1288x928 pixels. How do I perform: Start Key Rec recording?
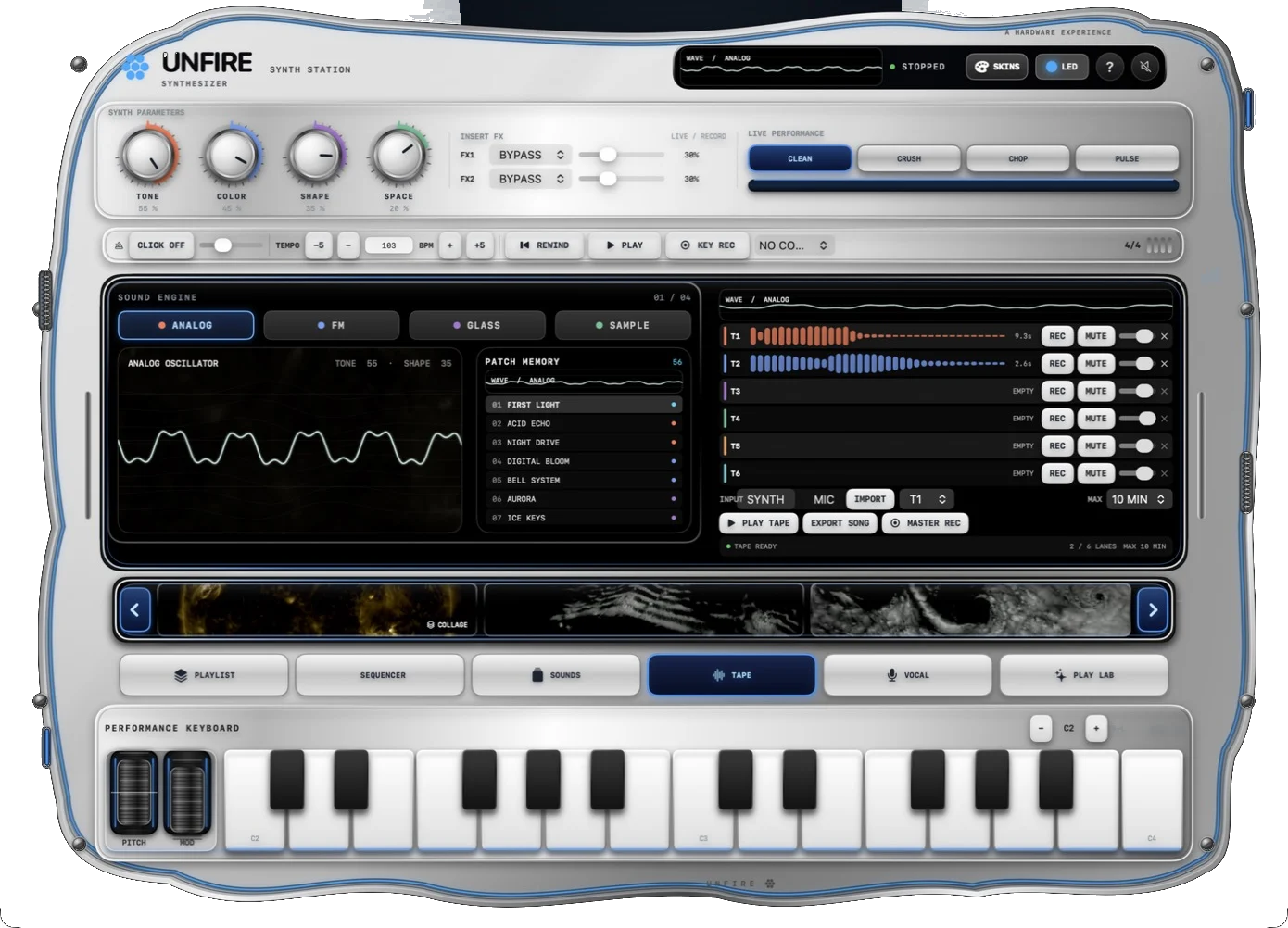click(x=708, y=245)
